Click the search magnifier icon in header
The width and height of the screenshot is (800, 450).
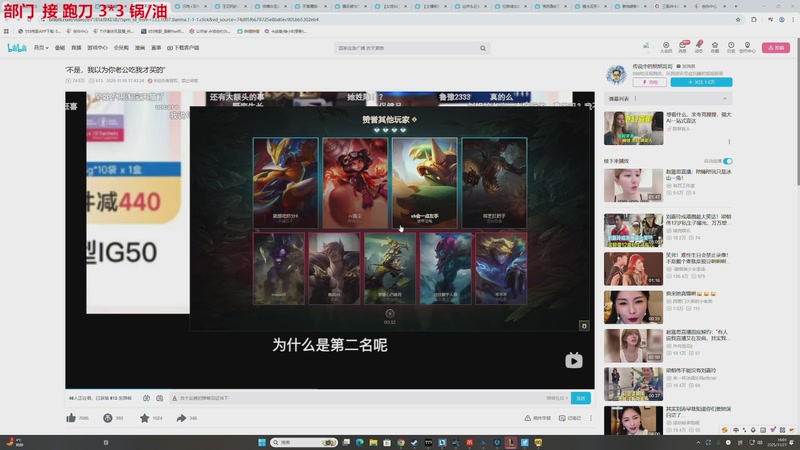(x=483, y=48)
